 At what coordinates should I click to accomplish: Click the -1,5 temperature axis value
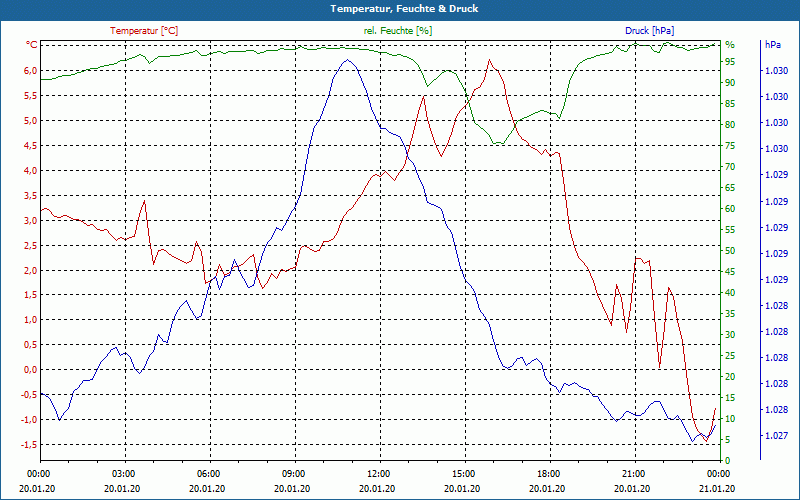tap(30, 445)
